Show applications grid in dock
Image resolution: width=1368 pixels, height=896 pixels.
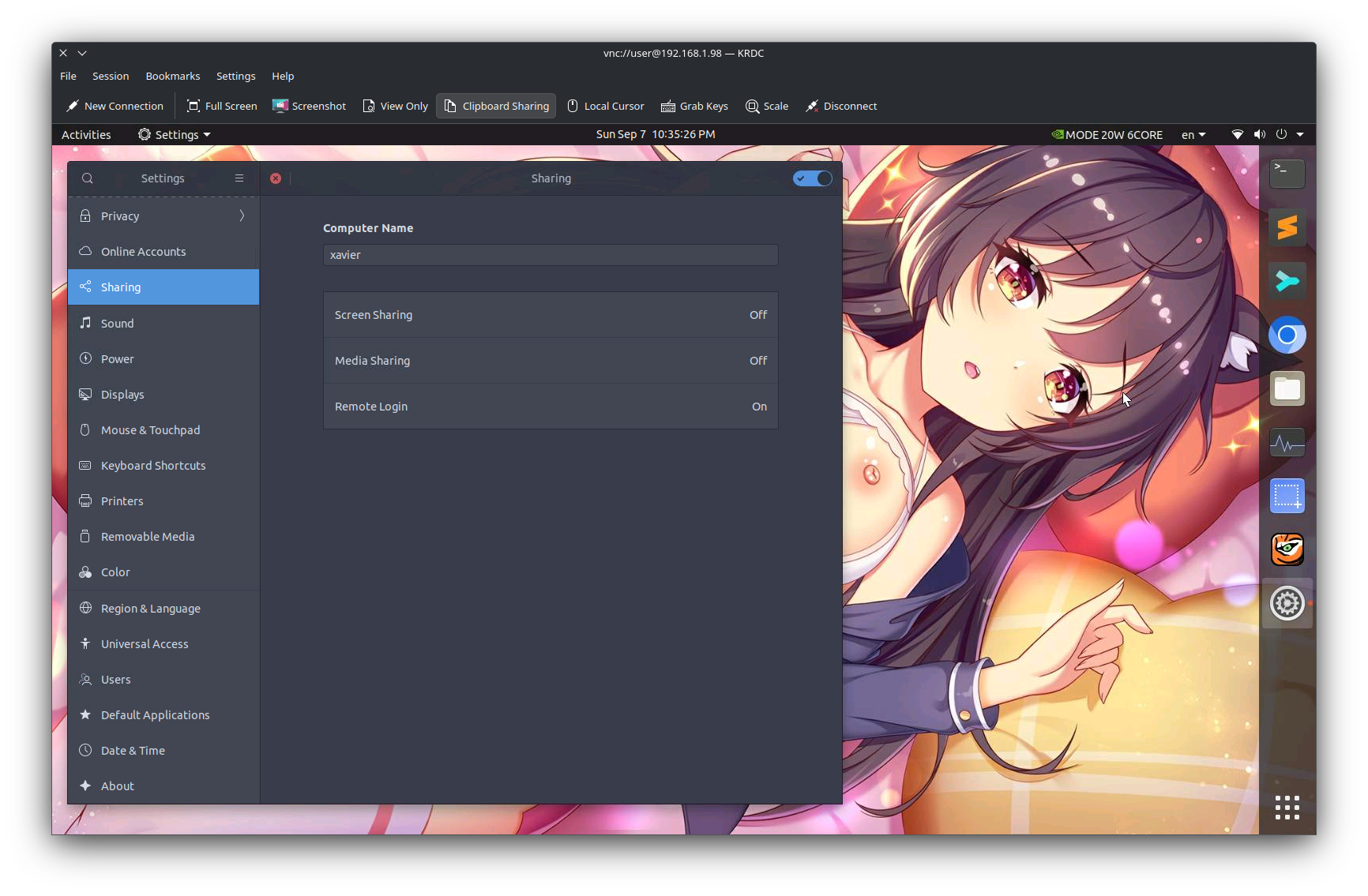[1287, 808]
